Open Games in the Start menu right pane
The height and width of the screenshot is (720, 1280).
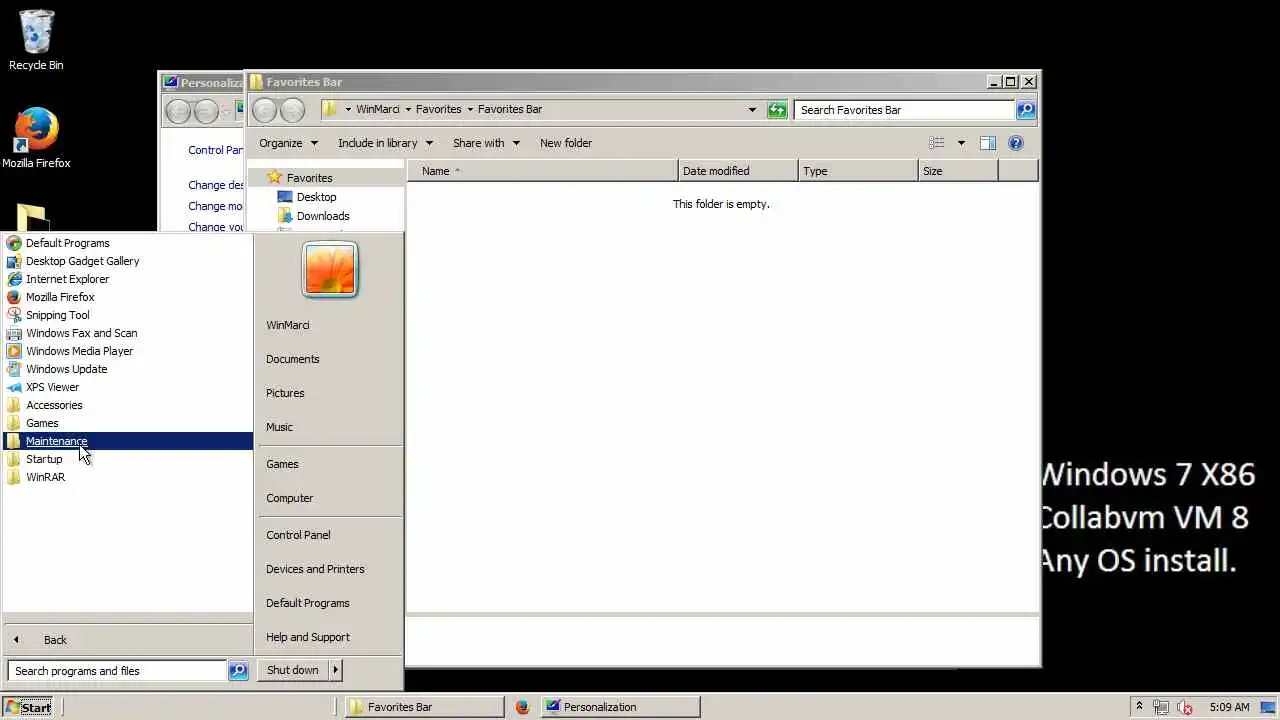282,464
